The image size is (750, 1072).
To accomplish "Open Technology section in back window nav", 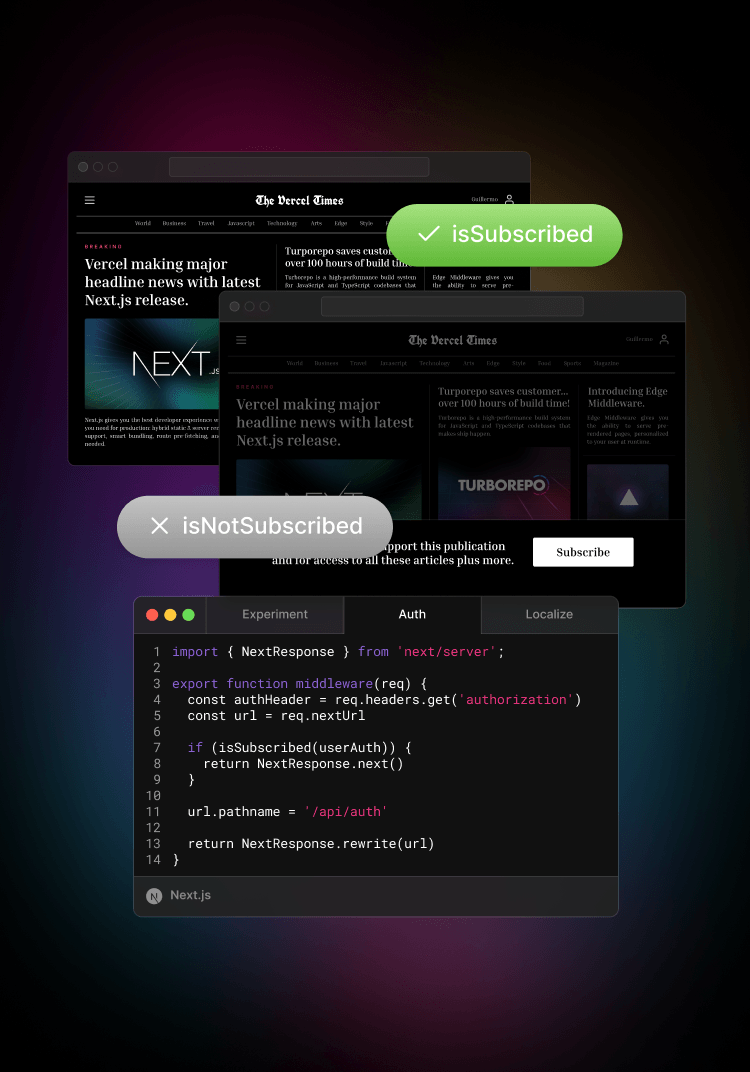I will point(282,224).
